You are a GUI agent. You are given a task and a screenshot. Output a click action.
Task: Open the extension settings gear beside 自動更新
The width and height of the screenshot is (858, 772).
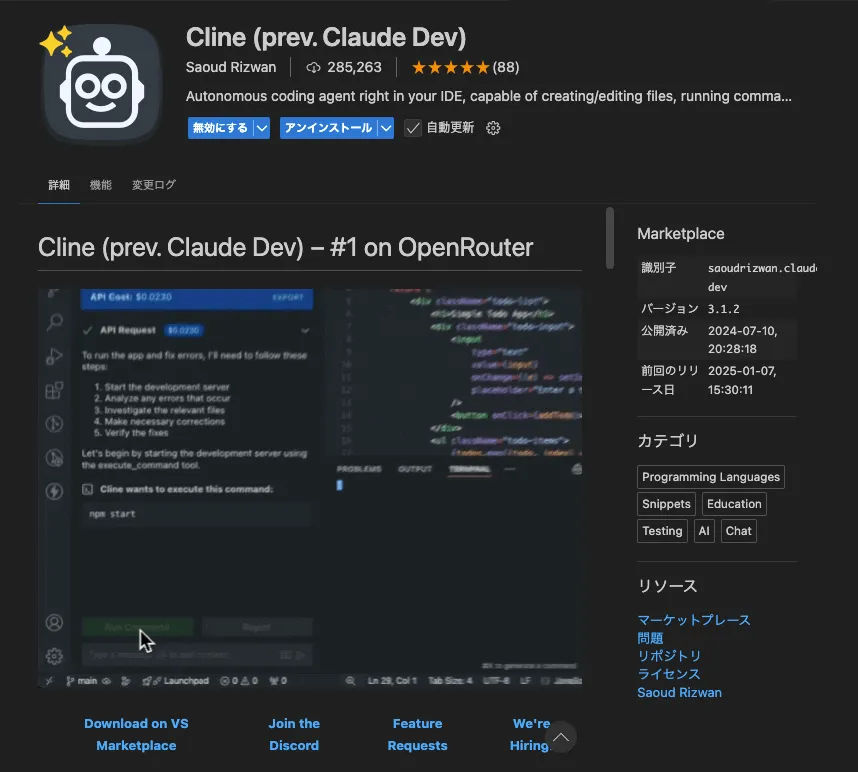point(493,128)
